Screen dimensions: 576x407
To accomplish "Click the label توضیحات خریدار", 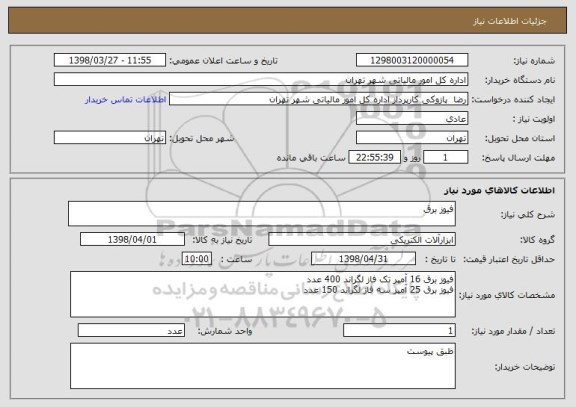I will pyautogui.click(x=525, y=367).
